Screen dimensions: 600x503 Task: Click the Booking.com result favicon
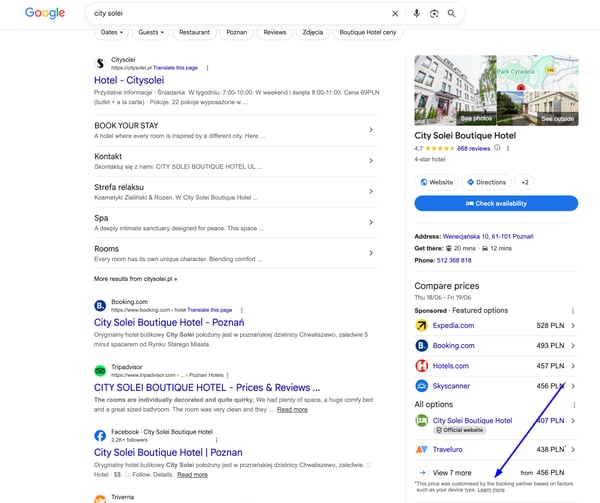(100, 306)
